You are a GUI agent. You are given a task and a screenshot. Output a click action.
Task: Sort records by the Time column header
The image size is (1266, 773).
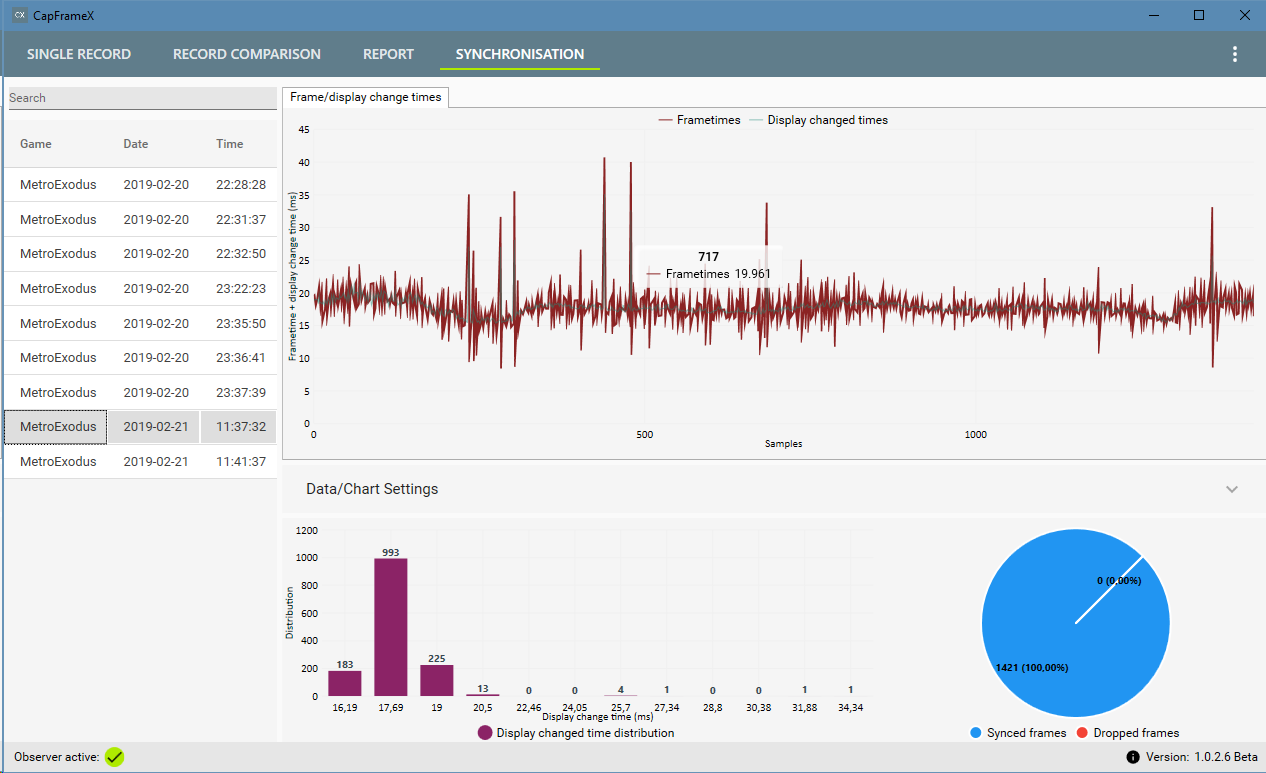coord(230,144)
